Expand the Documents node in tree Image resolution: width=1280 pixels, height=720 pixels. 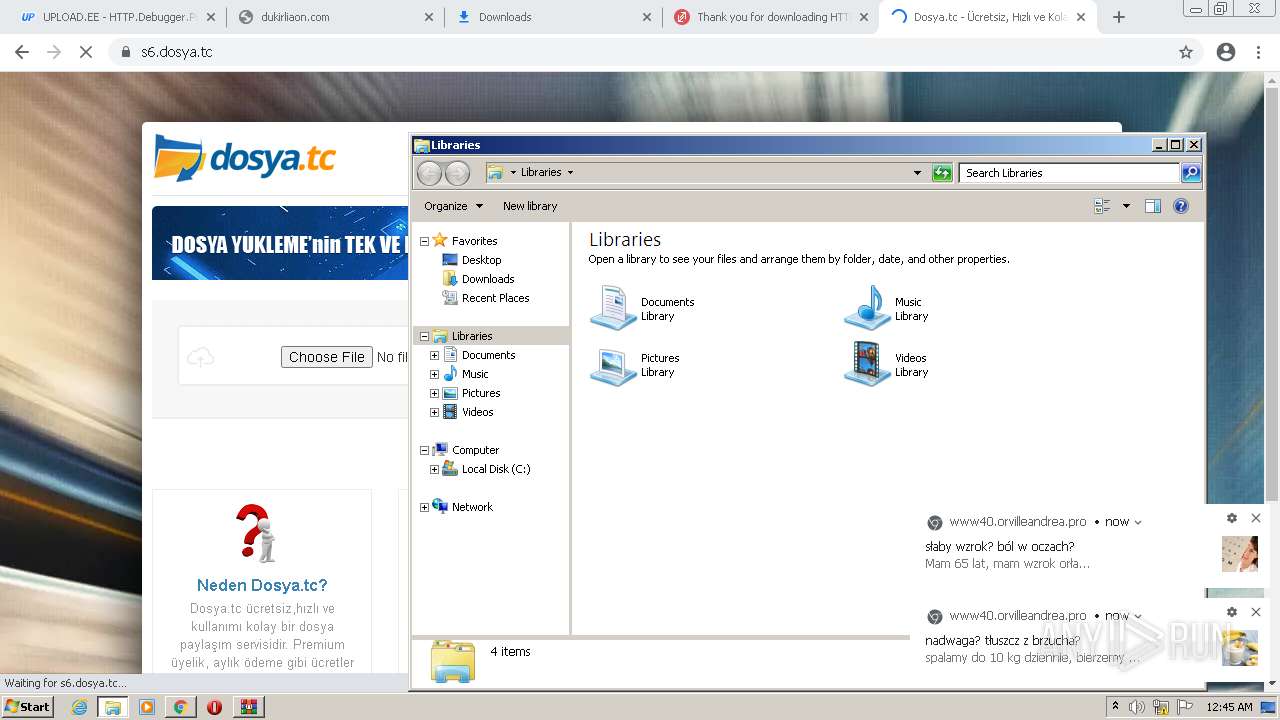click(x=434, y=355)
